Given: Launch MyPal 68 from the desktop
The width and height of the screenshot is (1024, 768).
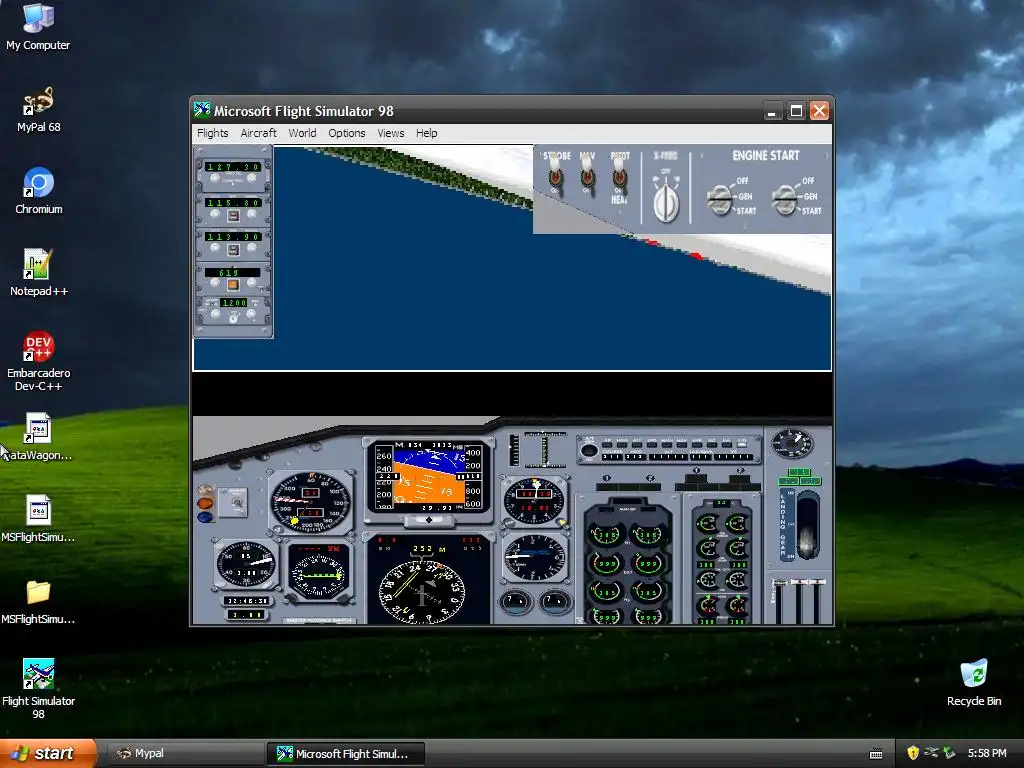Looking at the screenshot, I should click(38, 110).
